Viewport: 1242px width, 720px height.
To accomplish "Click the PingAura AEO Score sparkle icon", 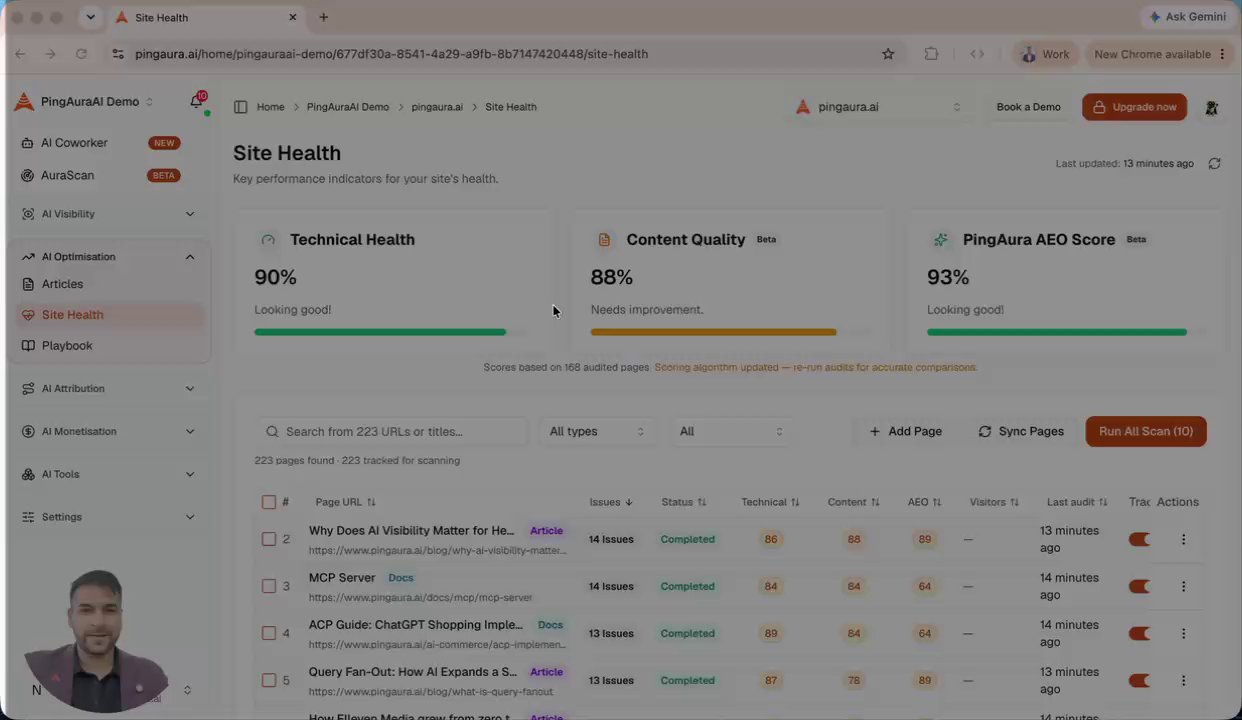I will coord(940,240).
